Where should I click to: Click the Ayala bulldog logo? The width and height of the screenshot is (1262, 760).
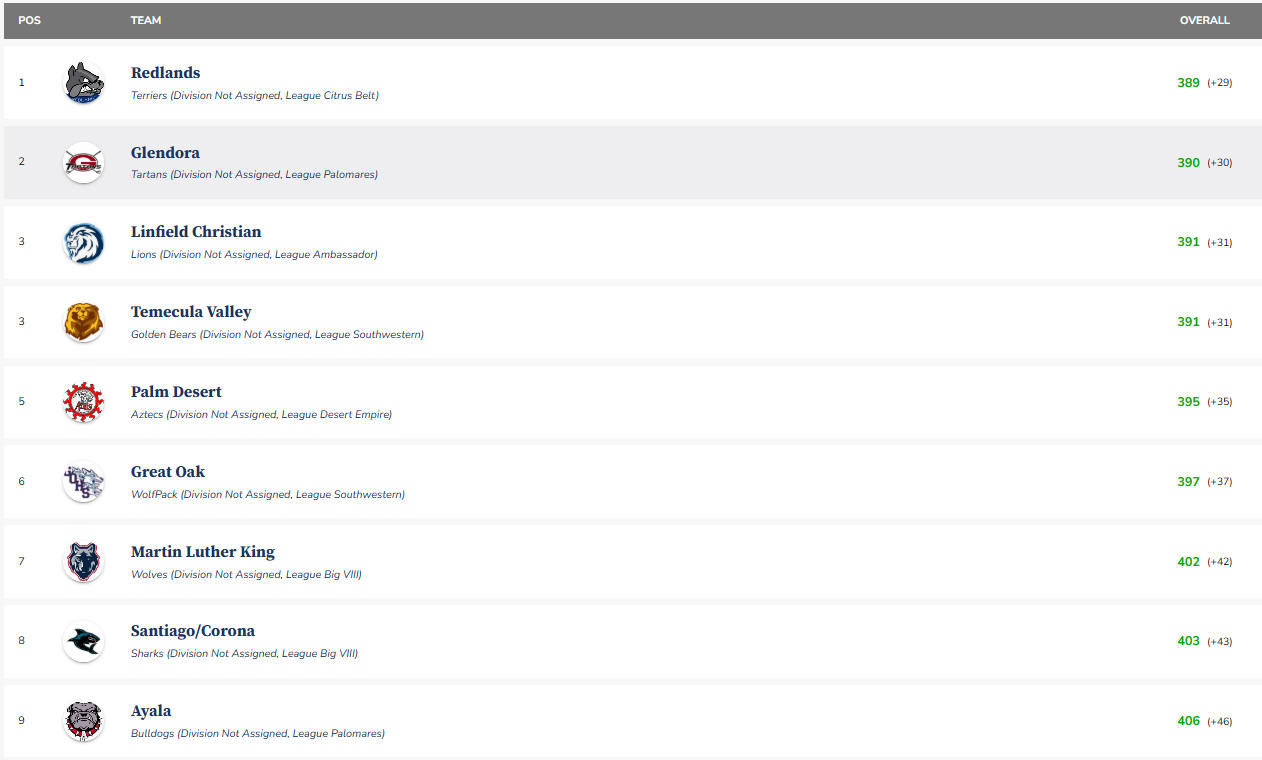(x=84, y=721)
